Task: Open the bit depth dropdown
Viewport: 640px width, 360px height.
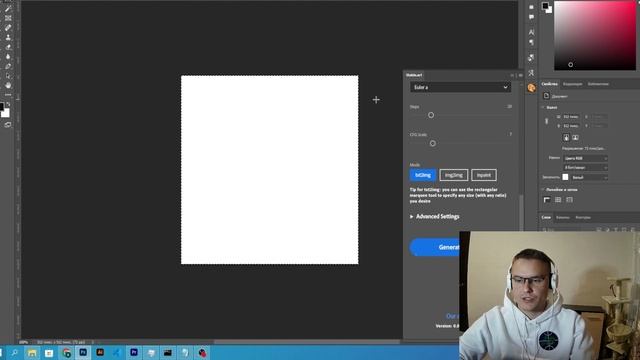Action: pos(585,168)
